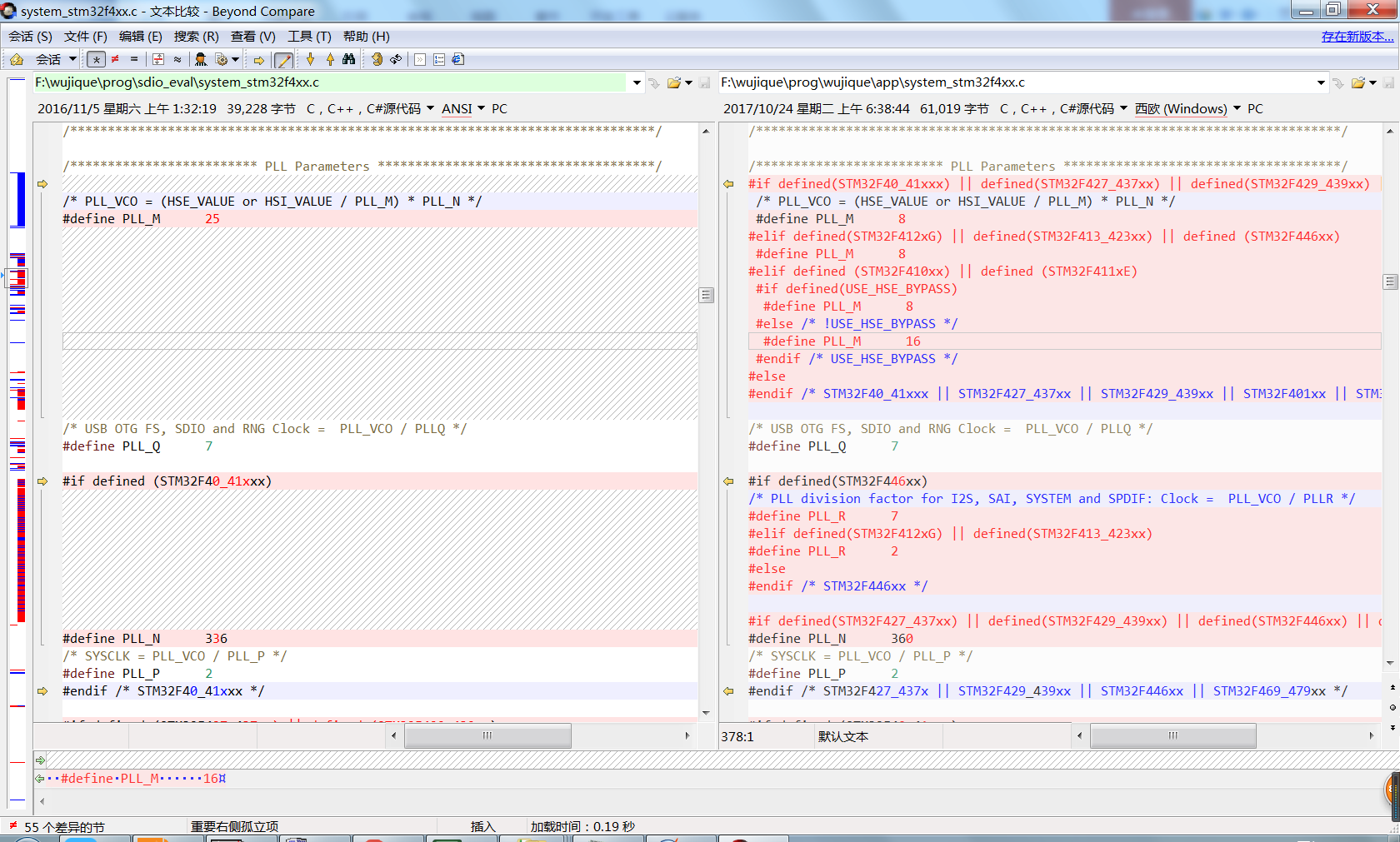Jump to next difference with down arrow
The width and height of the screenshot is (1400, 842).
pos(311,59)
